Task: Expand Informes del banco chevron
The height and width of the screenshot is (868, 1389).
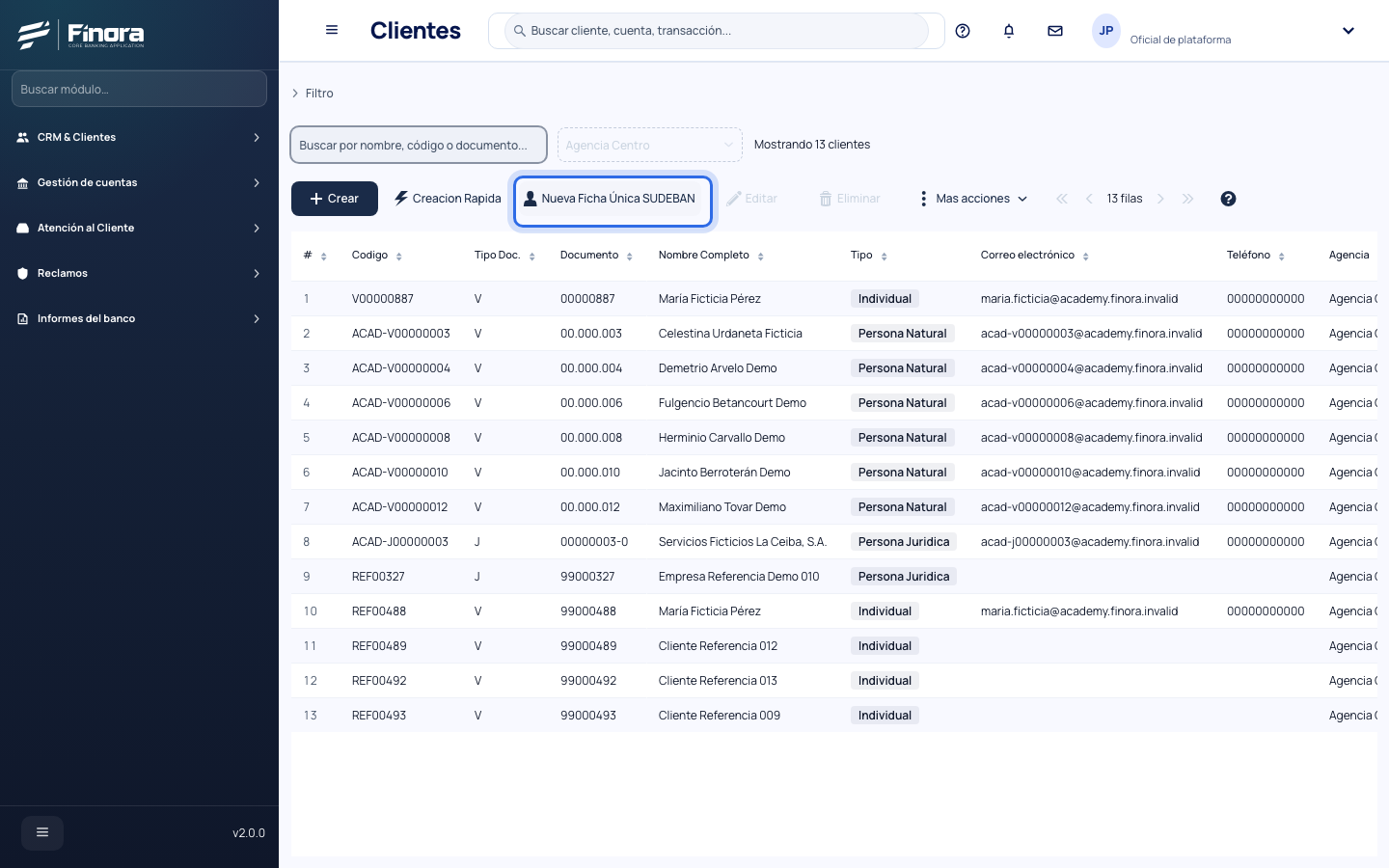Action: coord(257,319)
